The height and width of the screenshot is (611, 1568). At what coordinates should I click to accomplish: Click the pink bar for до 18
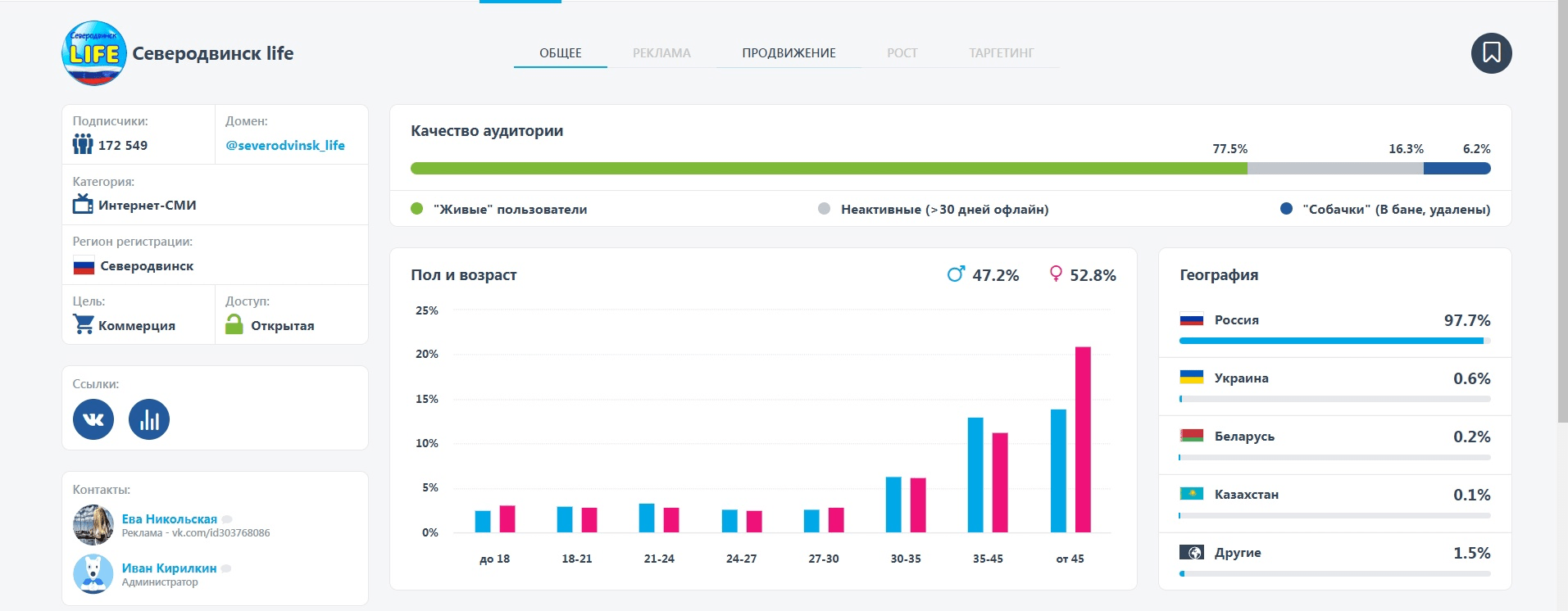coord(507,519)
